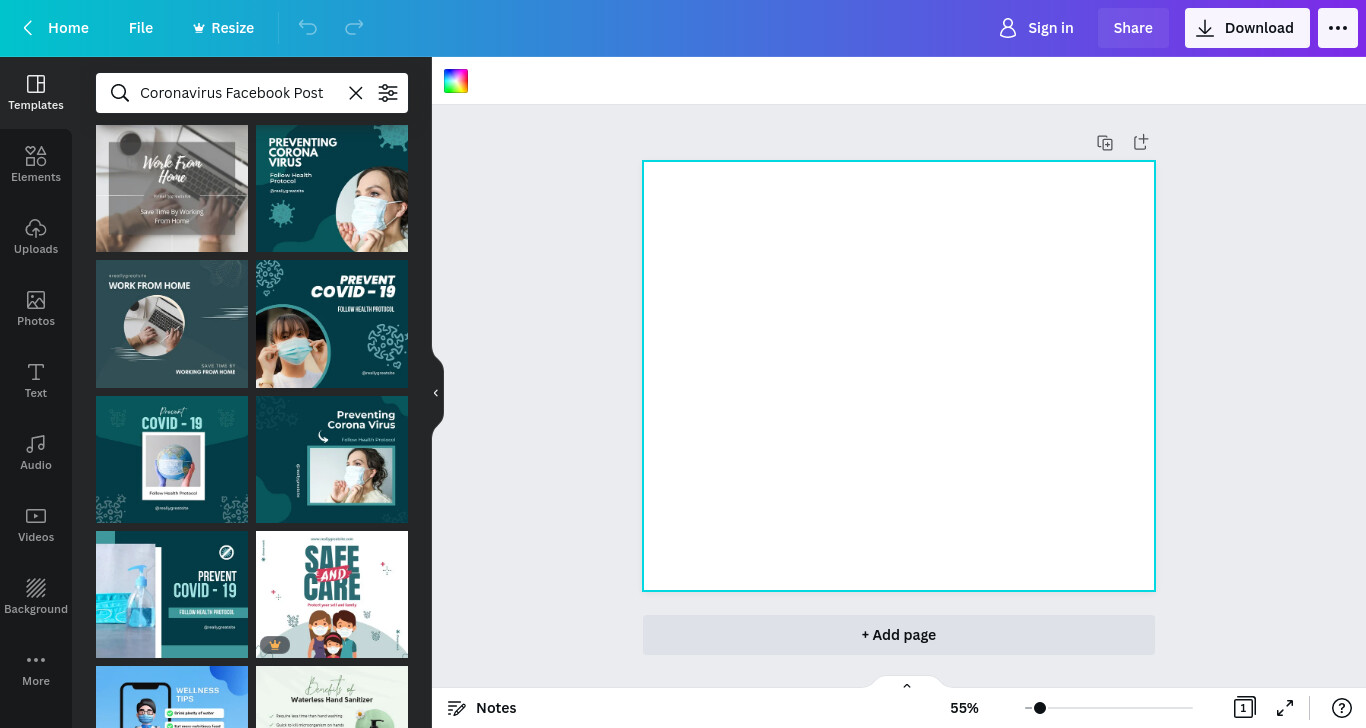Open the Share dialog
1366x728 pixels.
pyautogui.click(x=1133, y=28)
